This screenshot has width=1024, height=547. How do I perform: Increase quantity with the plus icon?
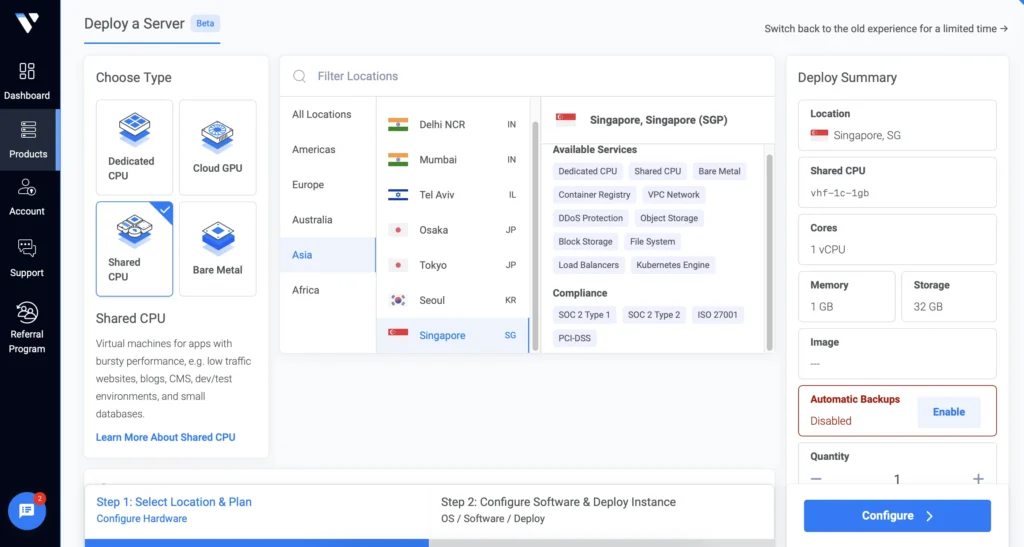(x=978, y=478)
